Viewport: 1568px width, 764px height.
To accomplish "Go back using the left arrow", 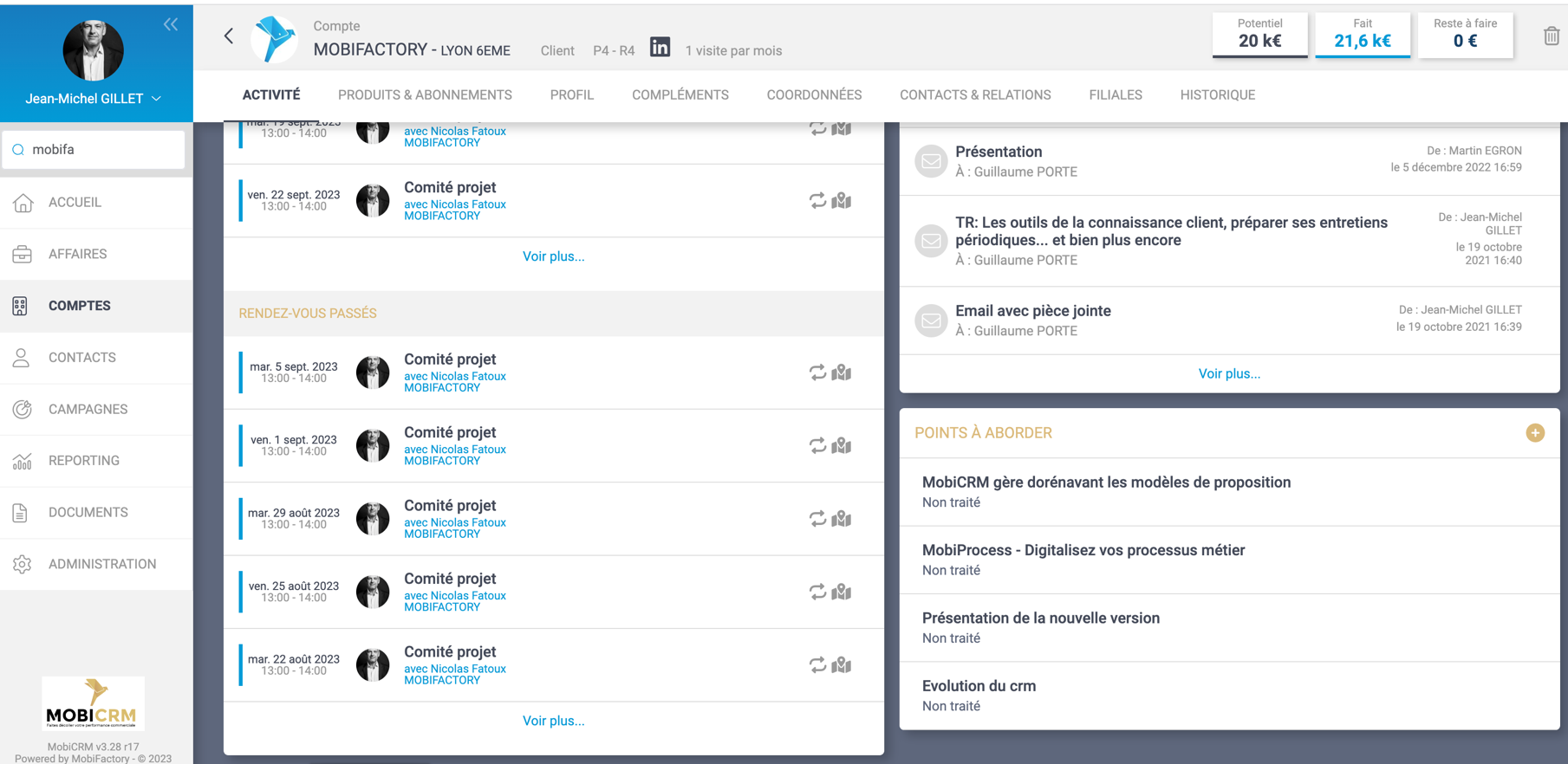I will click(229, 36).
